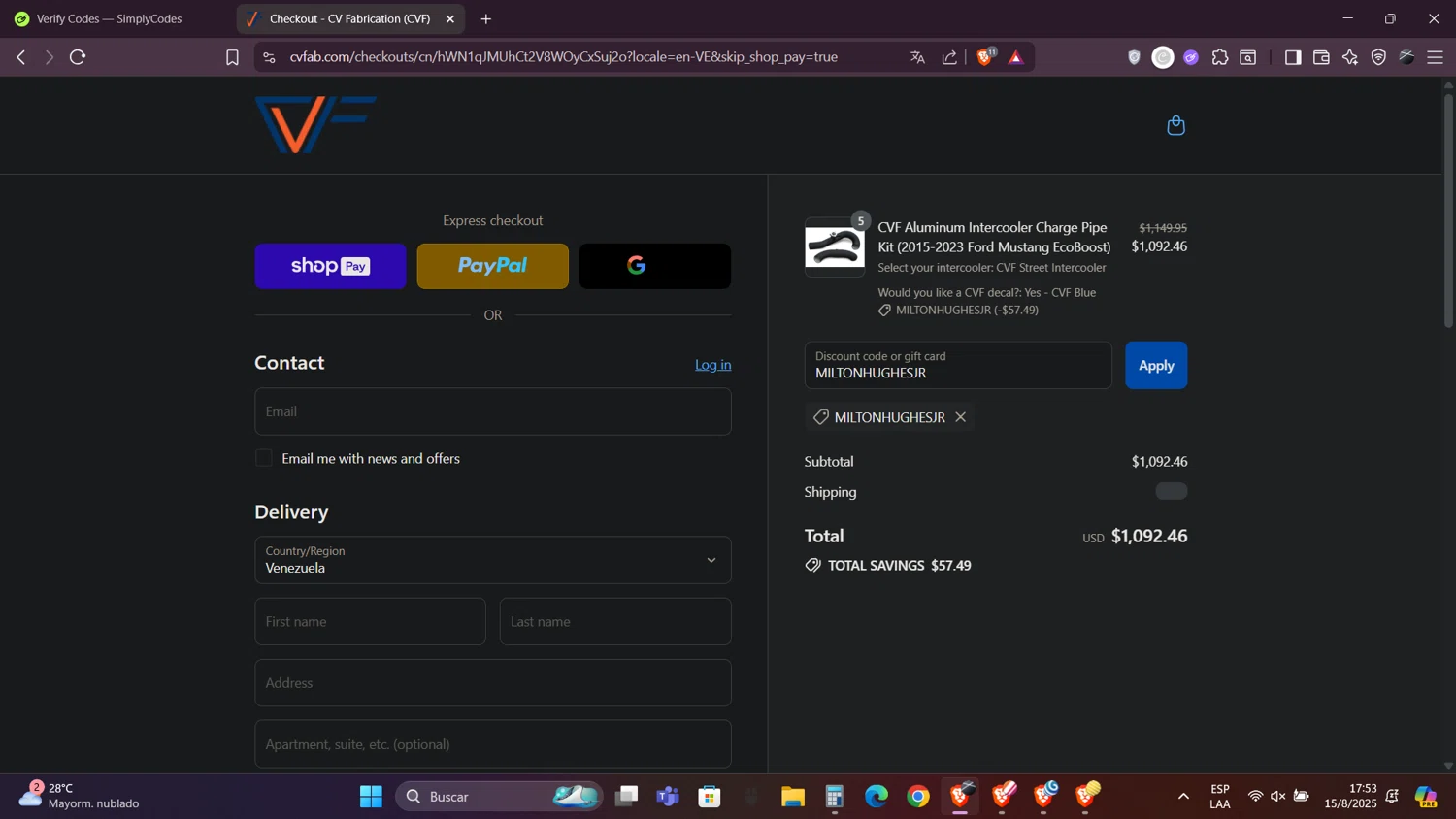Bookmark this page icon
Screen dimensions: 1456x819
(x=232, y=57)
